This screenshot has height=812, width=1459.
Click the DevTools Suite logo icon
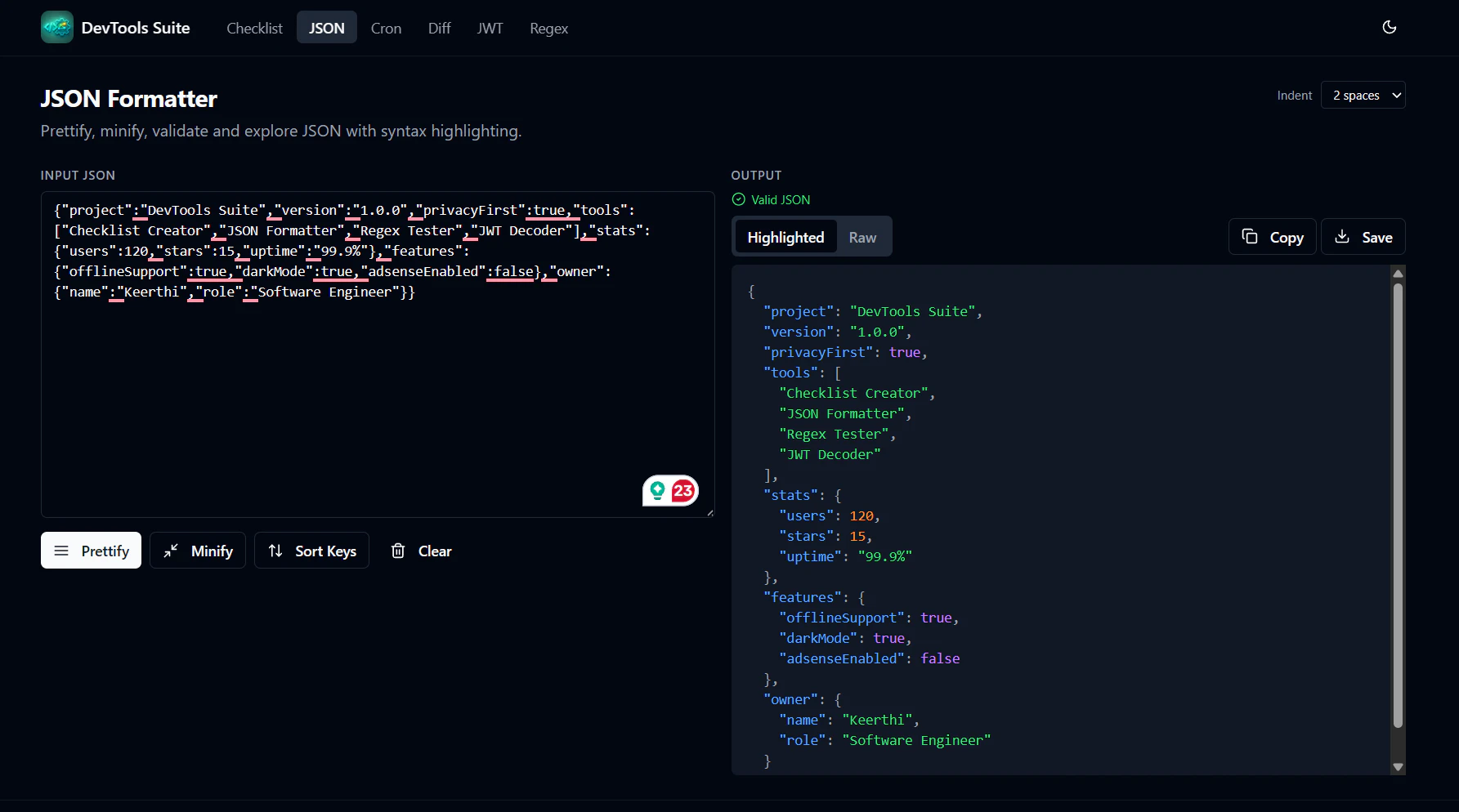coord(57,27)
